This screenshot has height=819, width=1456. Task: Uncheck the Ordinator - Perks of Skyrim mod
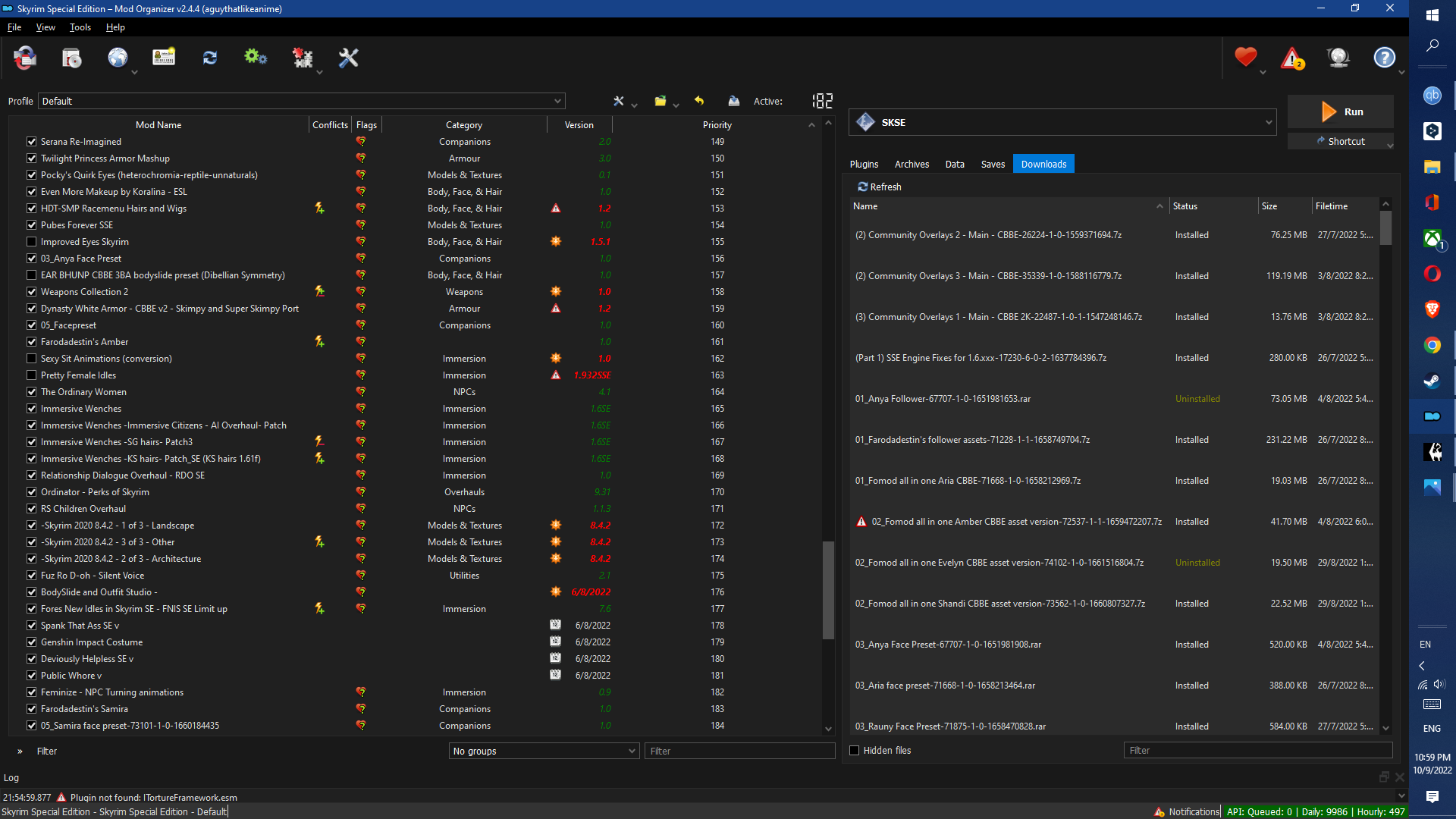(x=32, y=492)
